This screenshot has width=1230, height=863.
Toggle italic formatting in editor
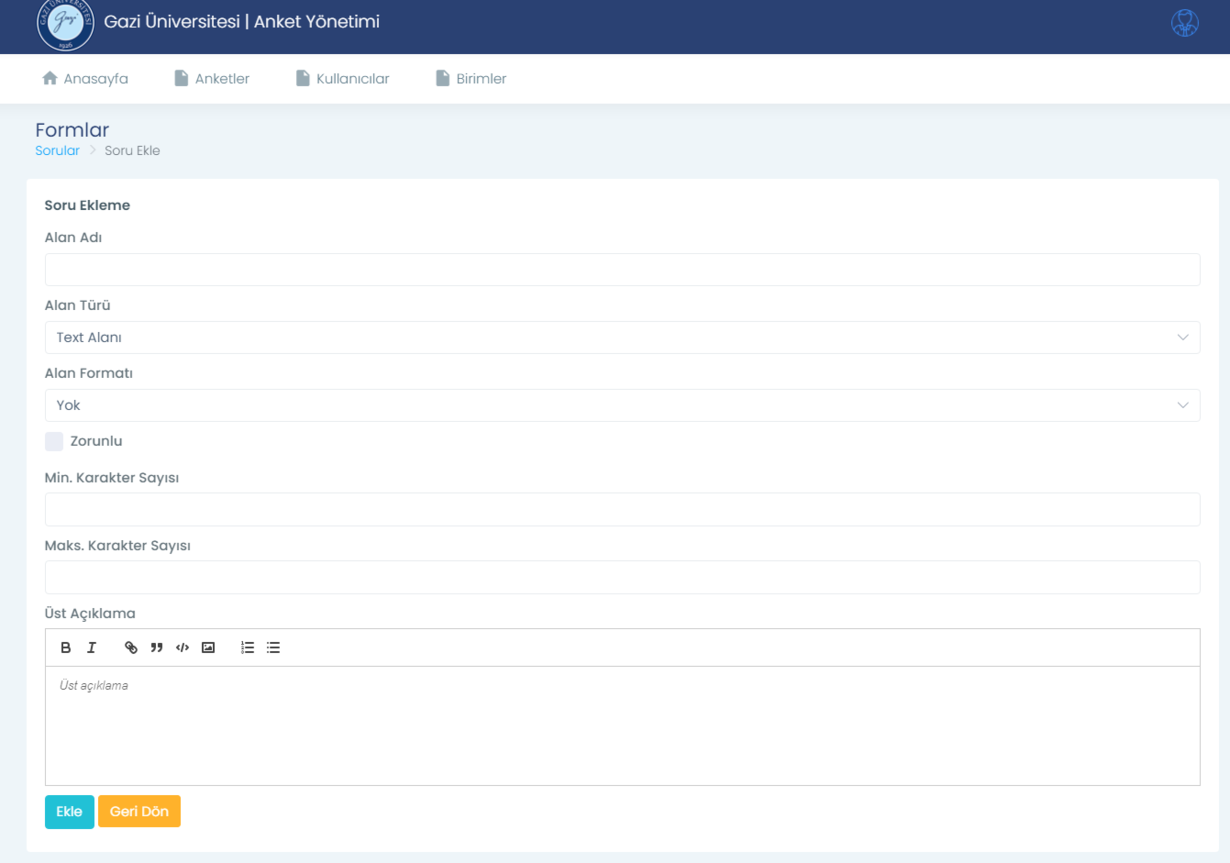point(92,648)
